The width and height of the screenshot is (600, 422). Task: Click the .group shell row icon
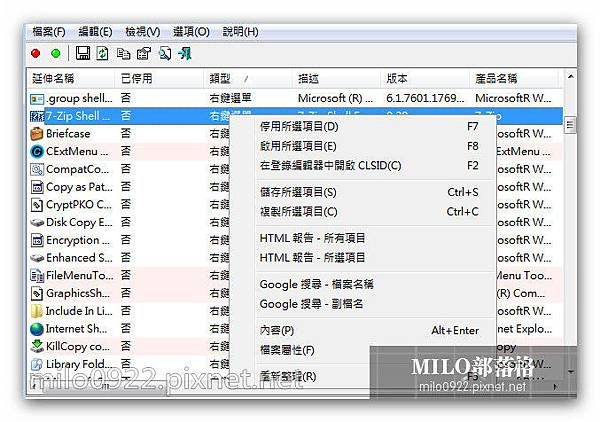click(x=37, y=99)
